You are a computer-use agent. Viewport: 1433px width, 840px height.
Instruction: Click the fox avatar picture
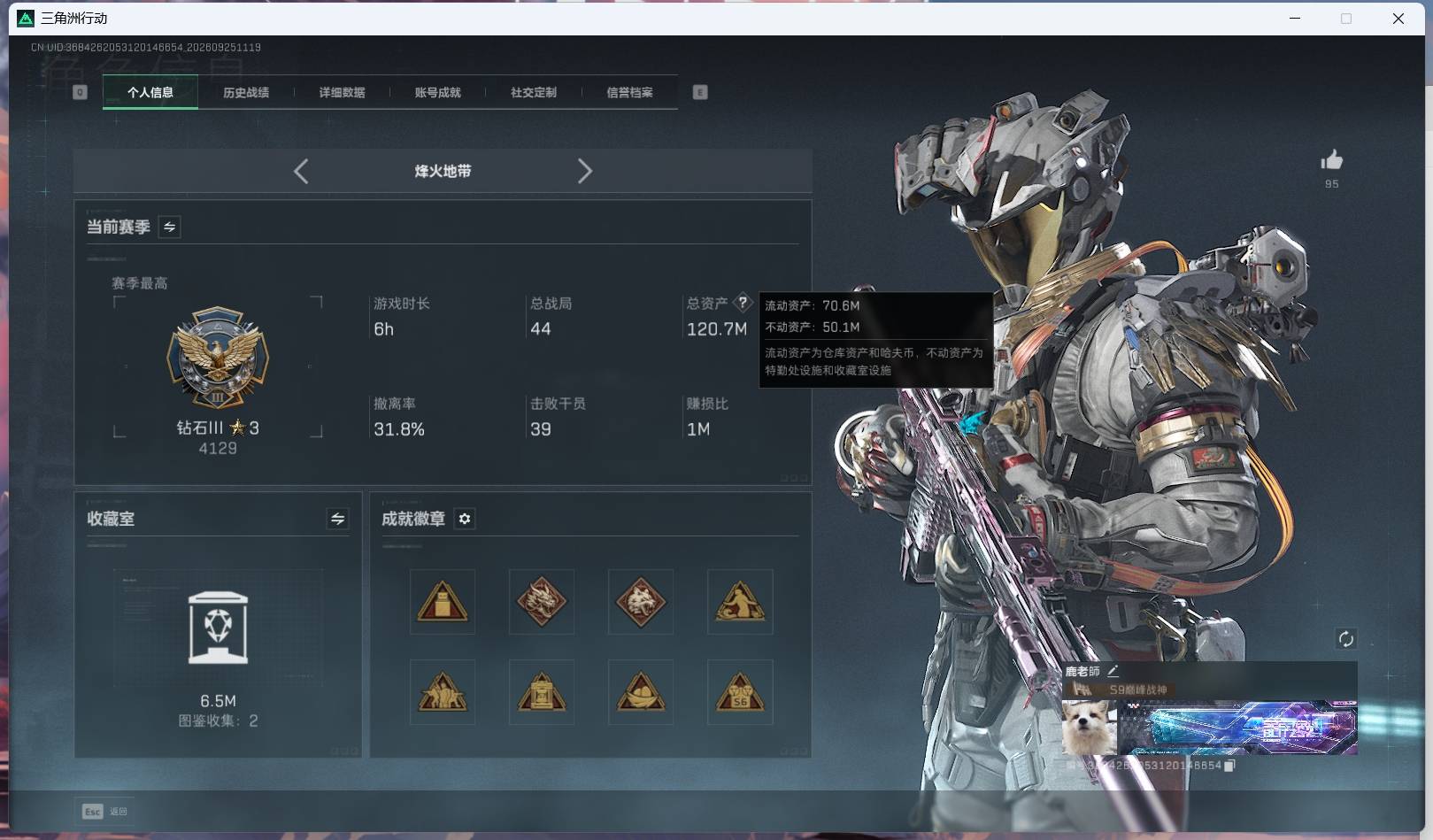[1090, 728]
